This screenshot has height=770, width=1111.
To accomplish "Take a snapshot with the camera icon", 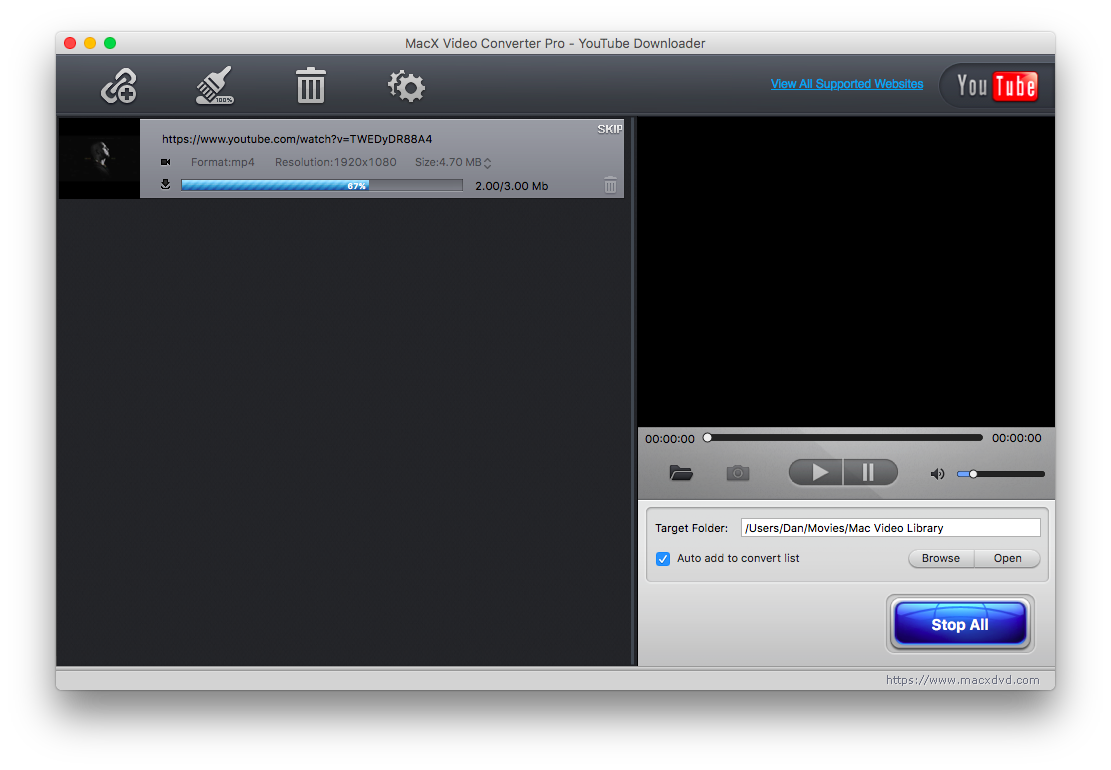I will pyautogui.click(x=738, y=473).
